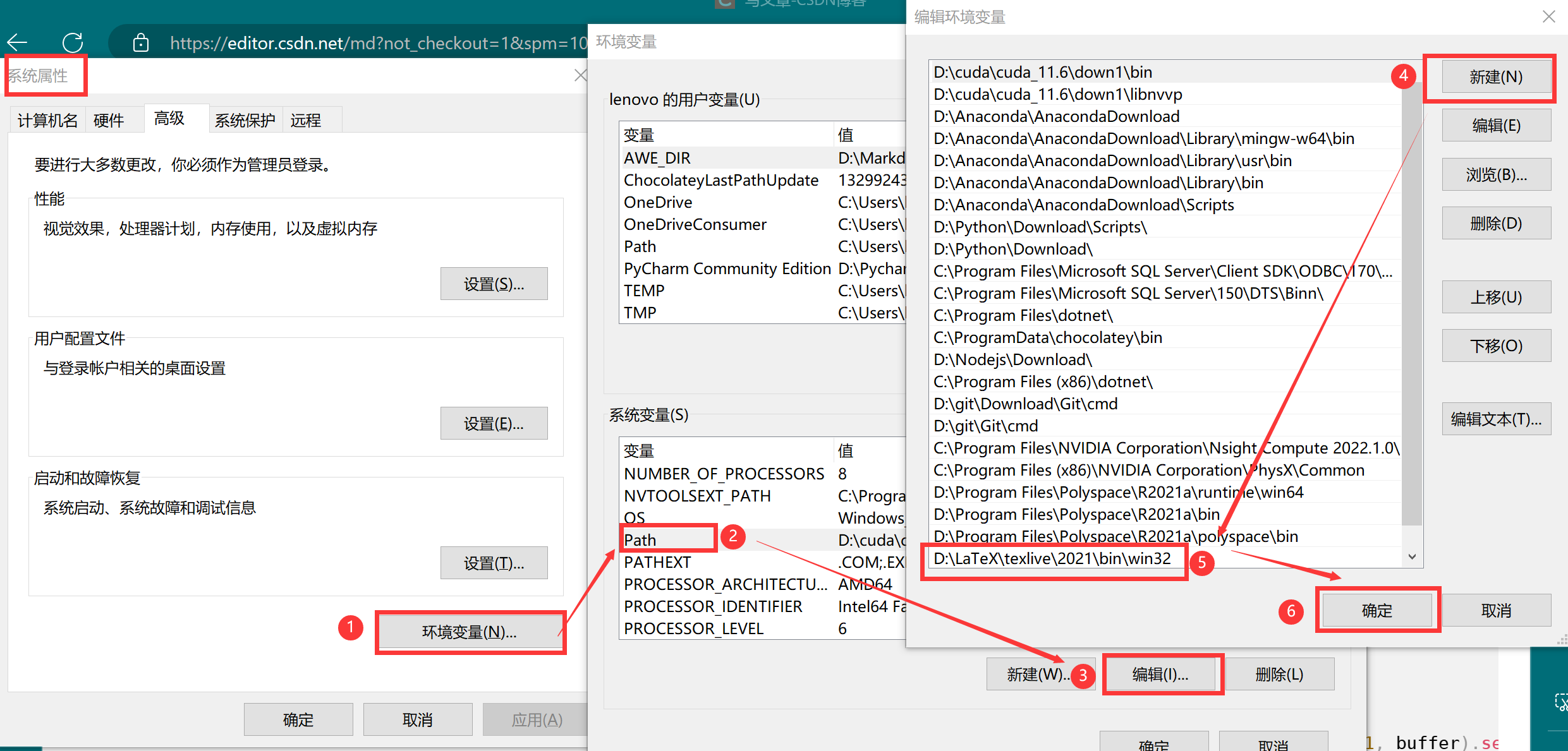Select the D:\LaTeX\texlive\2021\bin\win32 entry
The image size is (1568, 751).
tap(1053, 560)
